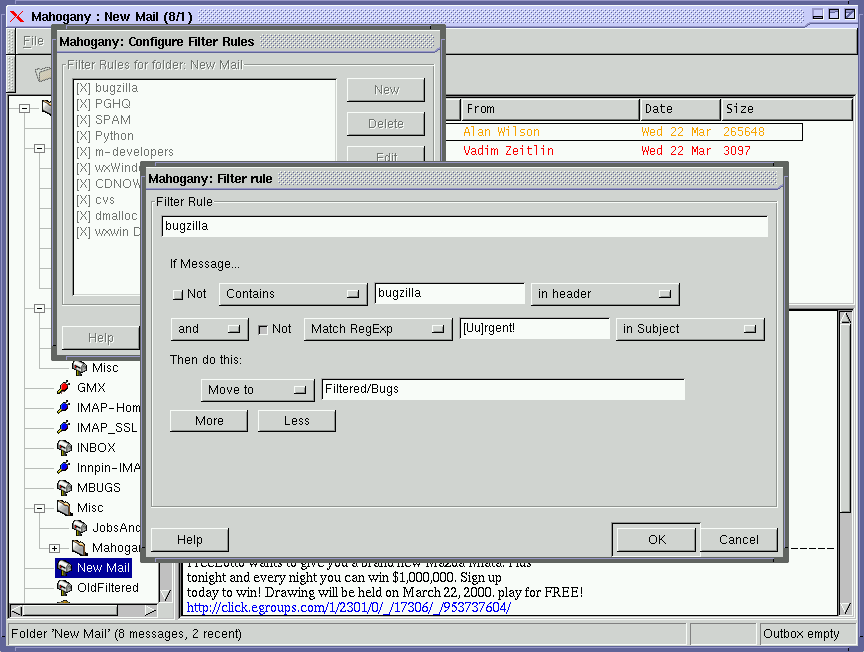Click 'Outbox empty' status bar entry

point(807,634)
